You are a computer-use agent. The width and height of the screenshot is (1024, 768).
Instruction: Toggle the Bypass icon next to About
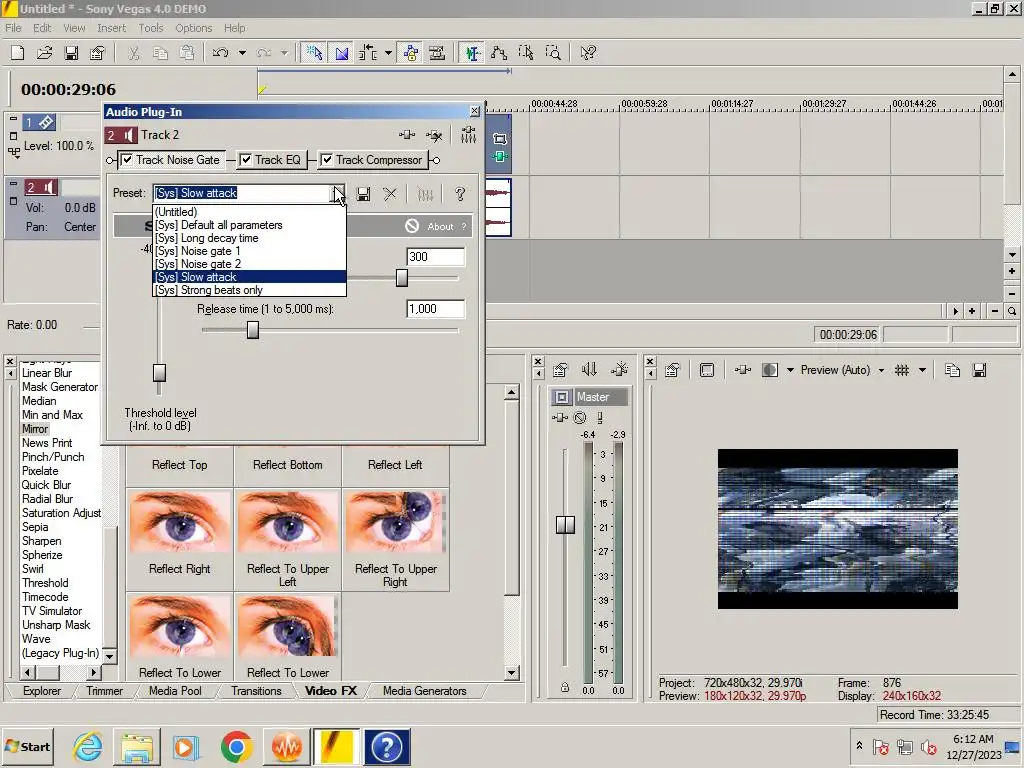pos(411,226)
